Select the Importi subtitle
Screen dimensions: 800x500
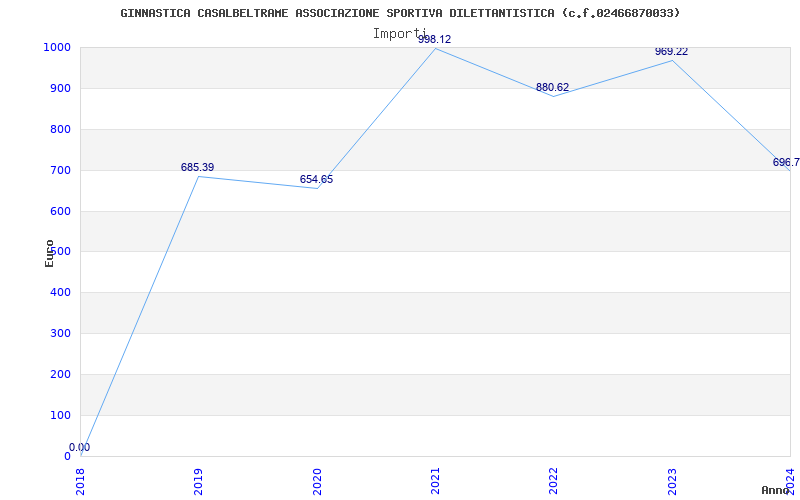pyautogui.click(x=399, y=34)
